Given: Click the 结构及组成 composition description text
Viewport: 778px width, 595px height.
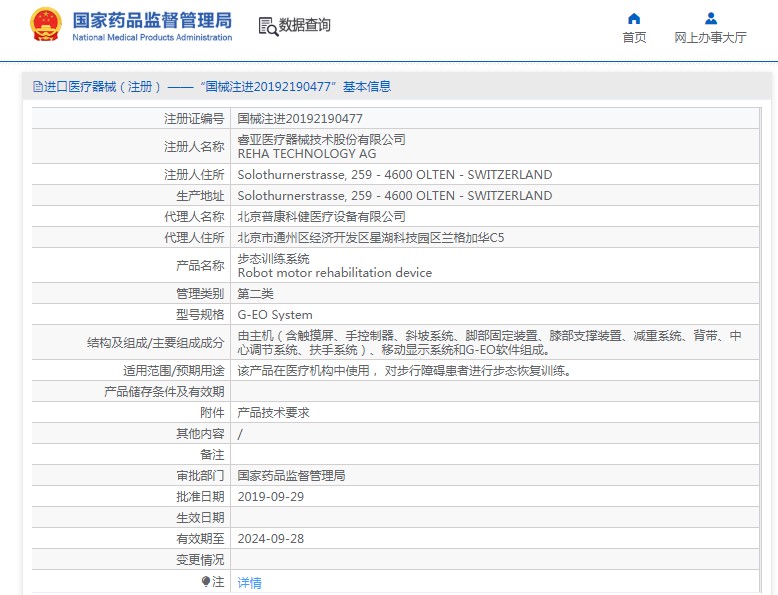Looking at the screenshot, I should tap(489, 342).
